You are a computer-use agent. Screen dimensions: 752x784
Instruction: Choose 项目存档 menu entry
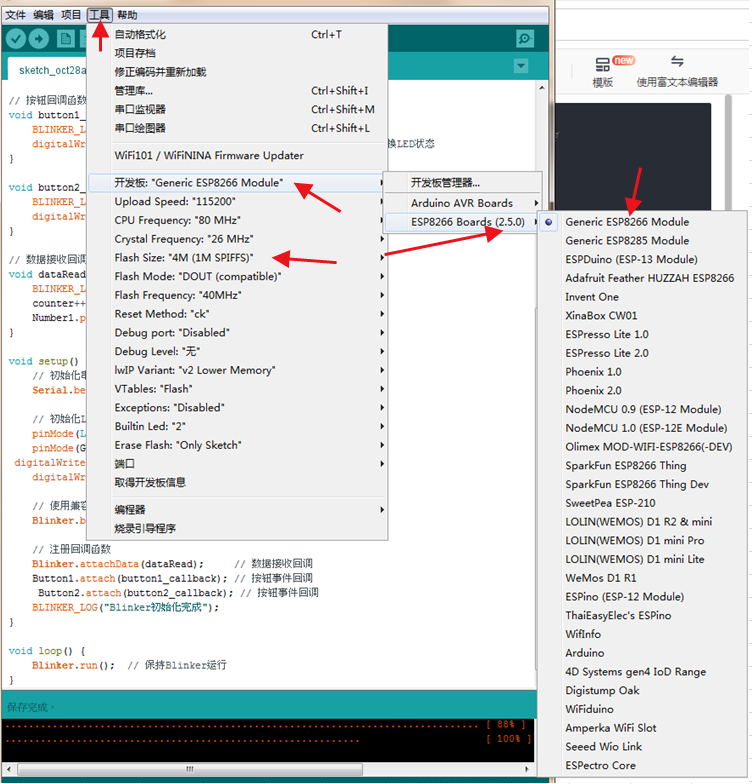point(238,53)
